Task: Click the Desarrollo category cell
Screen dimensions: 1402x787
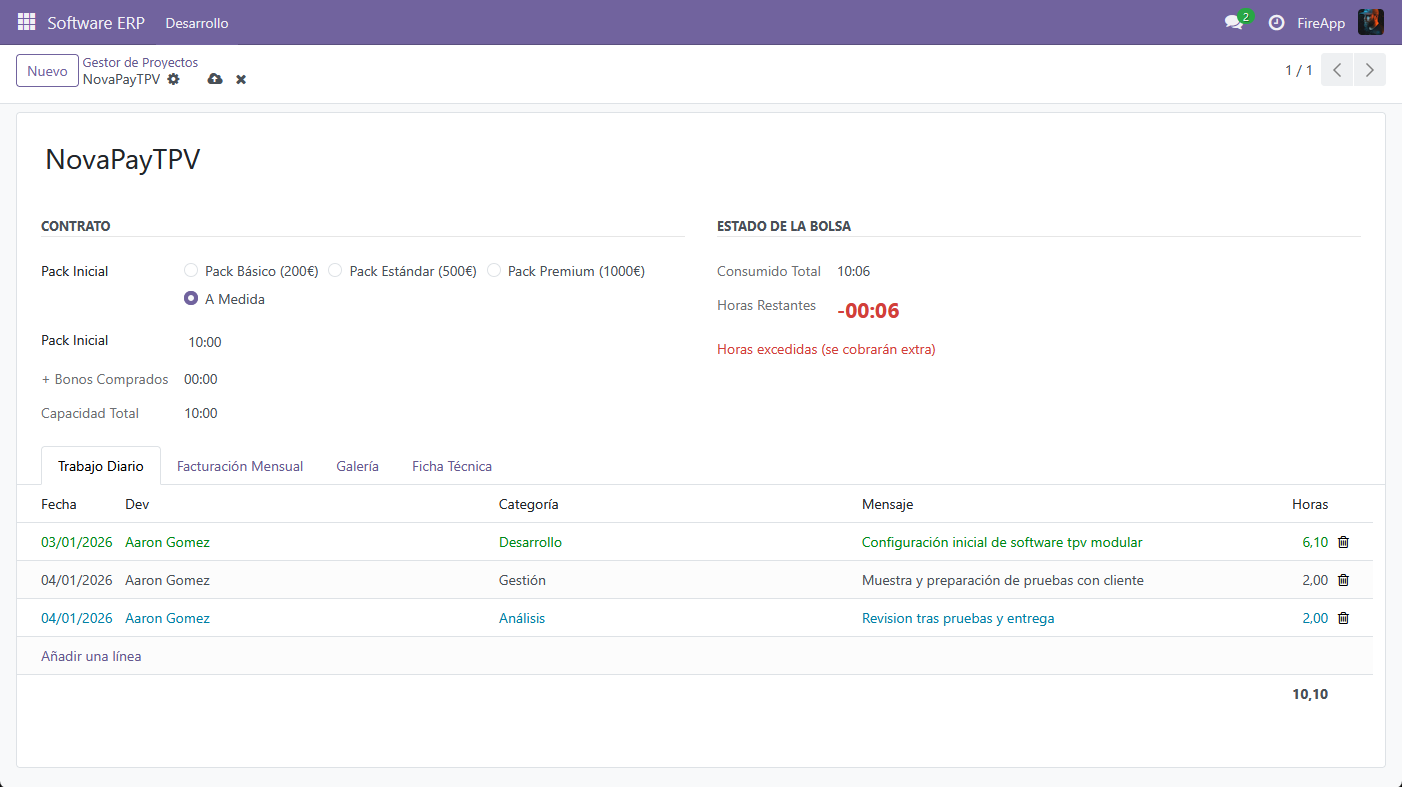Action: tap(530, 542)
